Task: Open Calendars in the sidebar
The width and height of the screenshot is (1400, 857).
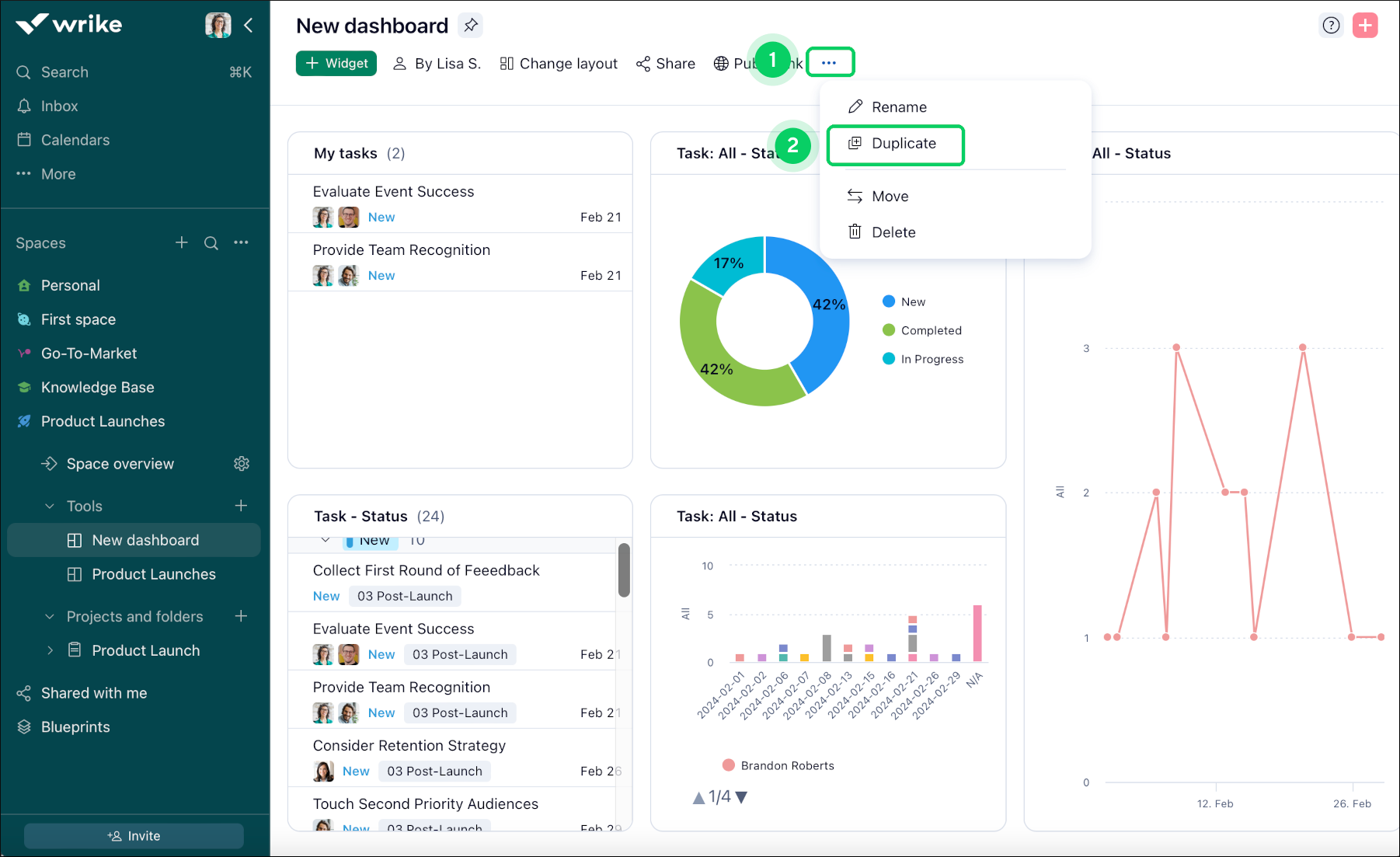Action: click(75, 140)
